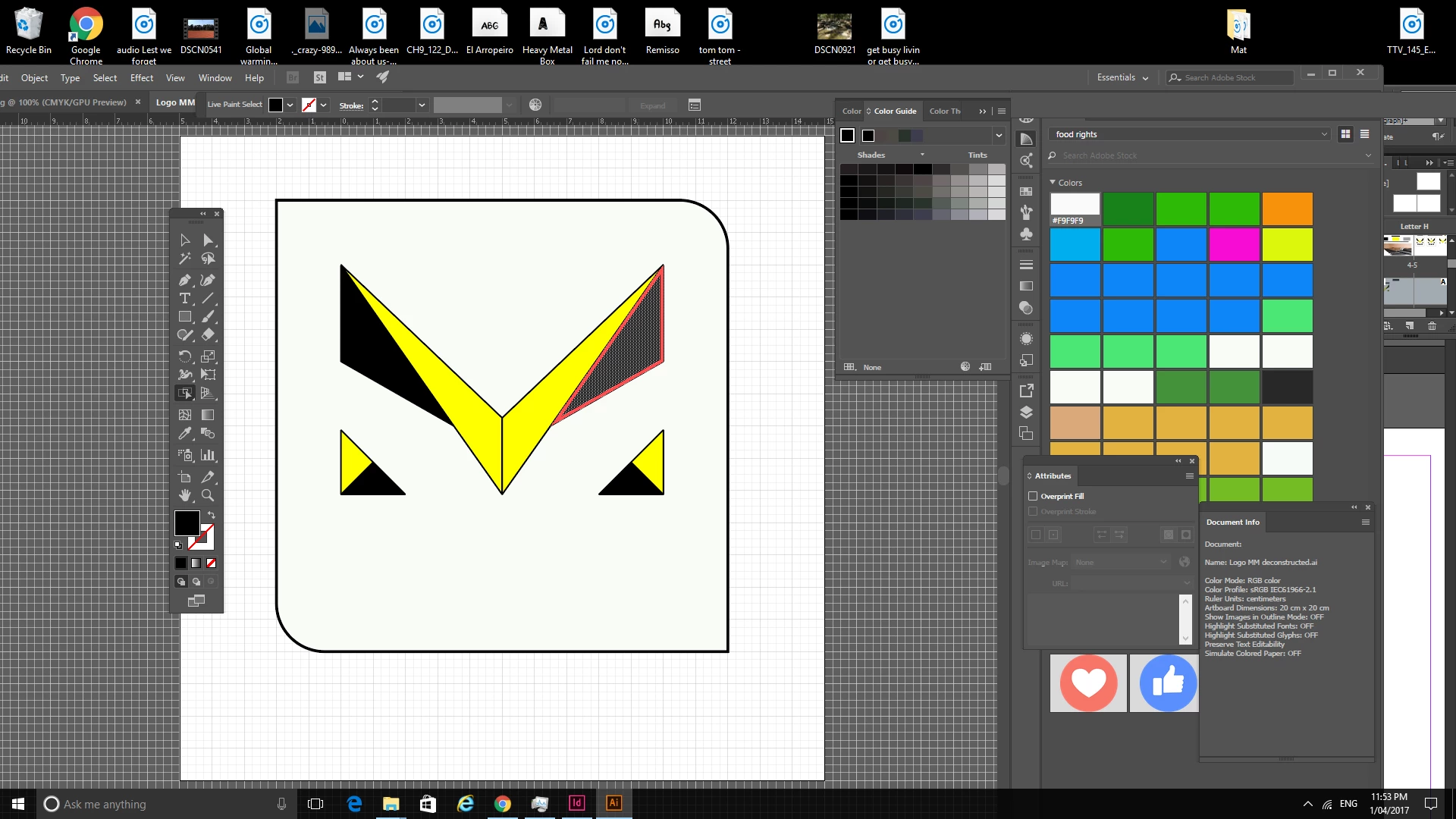Switch Libraries panel to list view

1364,134
